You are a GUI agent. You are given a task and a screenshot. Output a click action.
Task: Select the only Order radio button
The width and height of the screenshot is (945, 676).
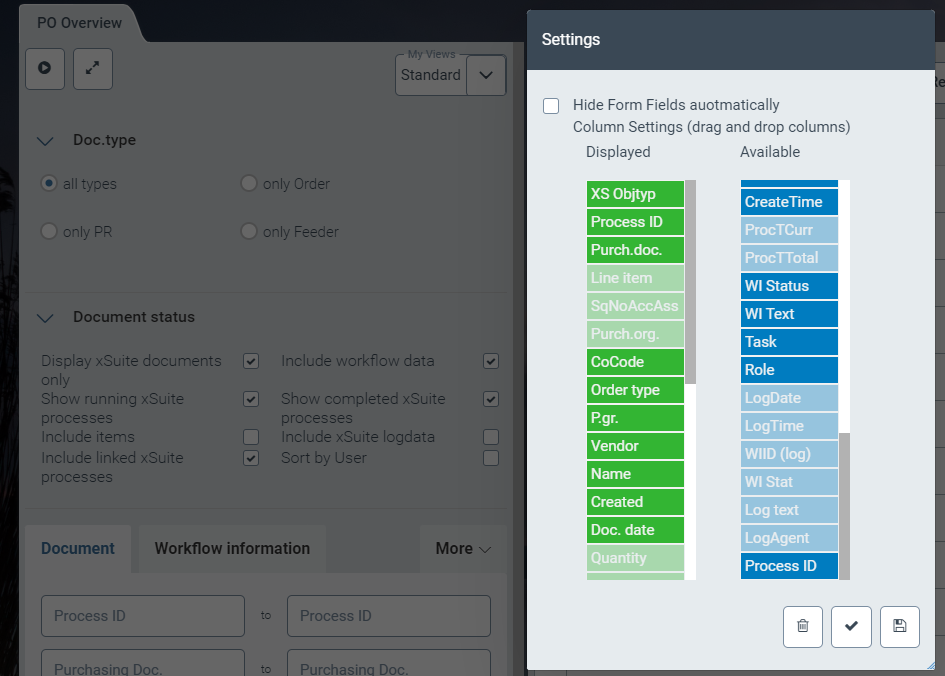click(x=249, y=184)
